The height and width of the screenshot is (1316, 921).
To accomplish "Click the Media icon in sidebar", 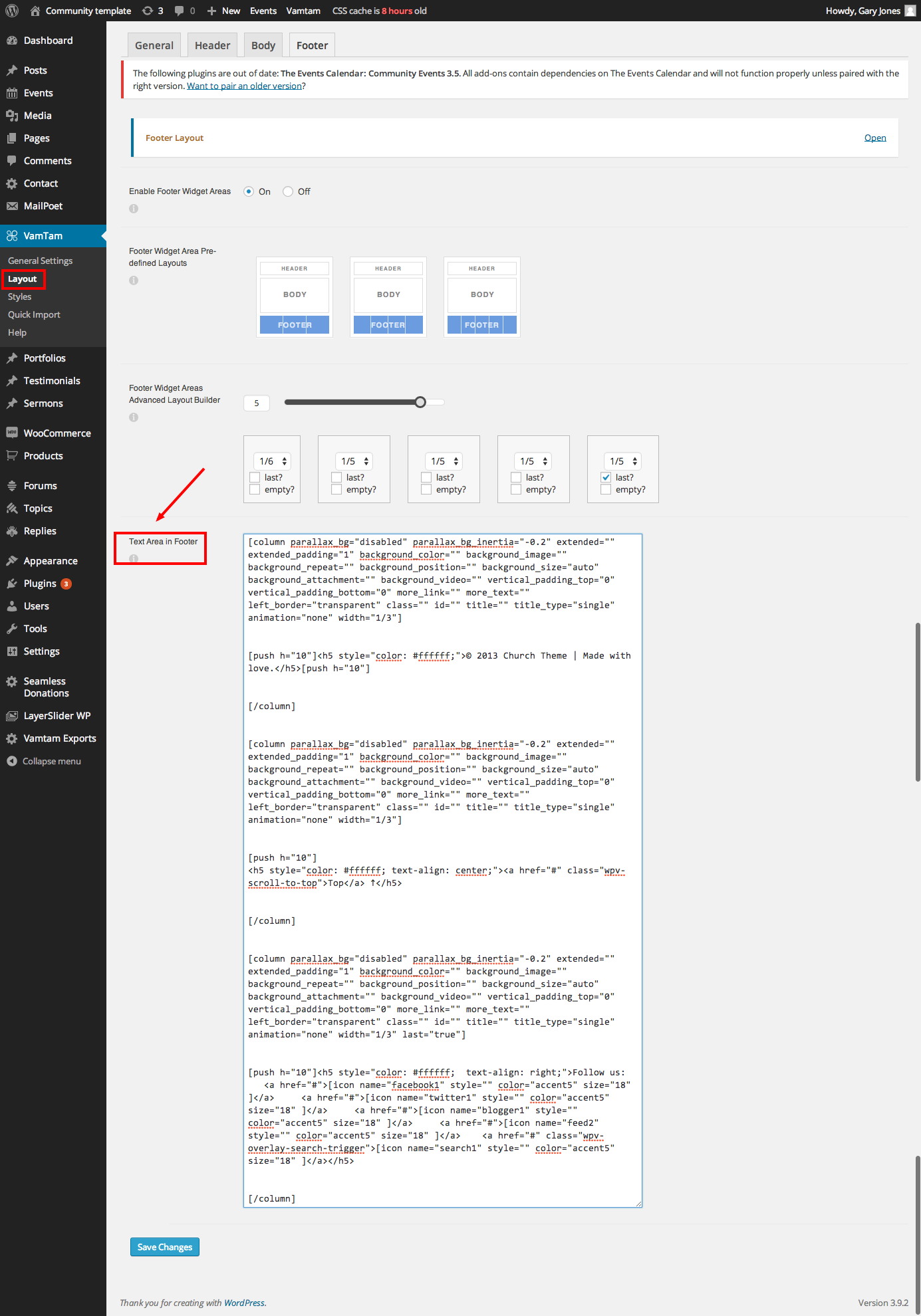I will [12, 116].
